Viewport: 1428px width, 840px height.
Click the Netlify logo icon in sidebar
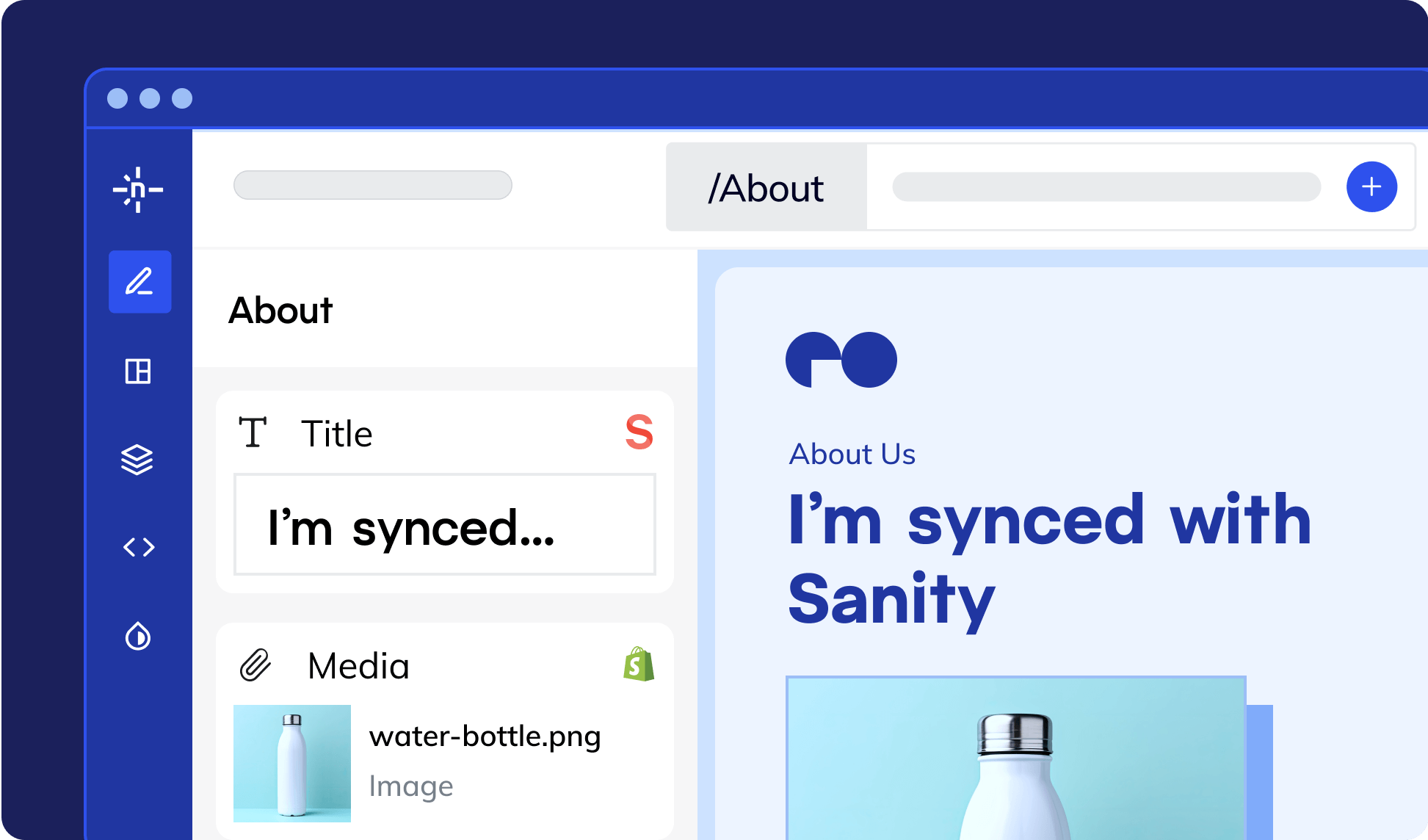138,190
